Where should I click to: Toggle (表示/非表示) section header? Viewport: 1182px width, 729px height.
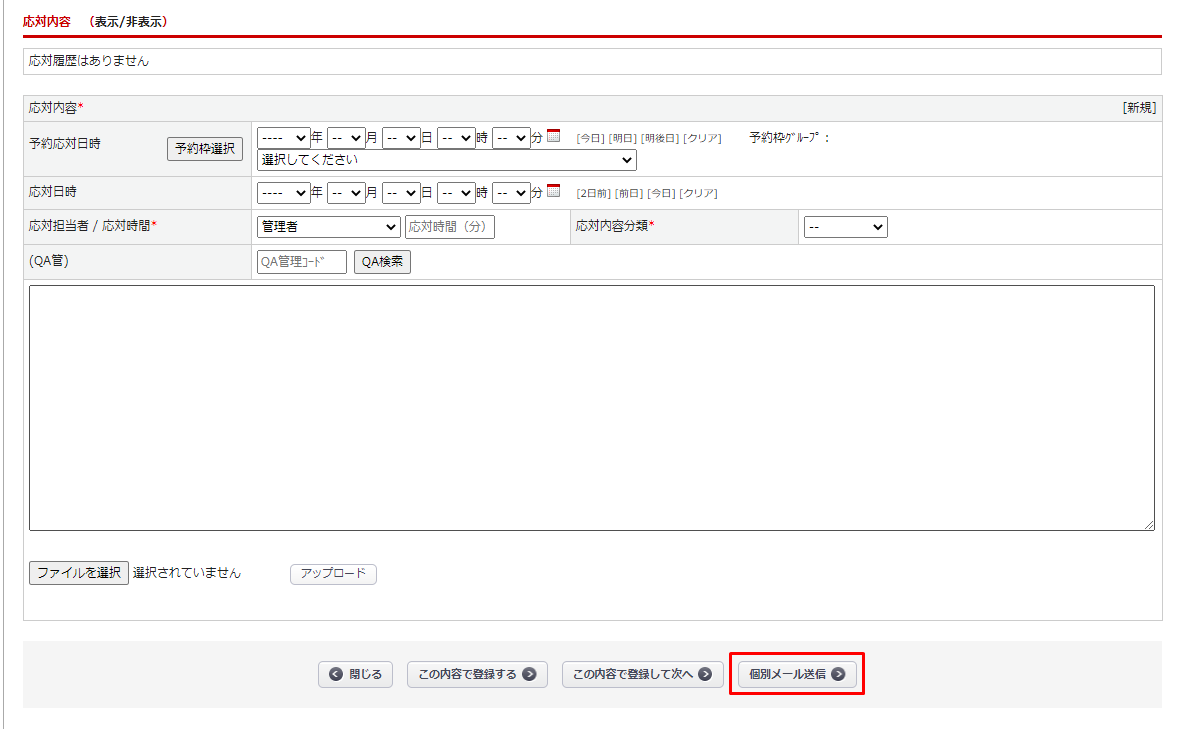tap(128, 21)
